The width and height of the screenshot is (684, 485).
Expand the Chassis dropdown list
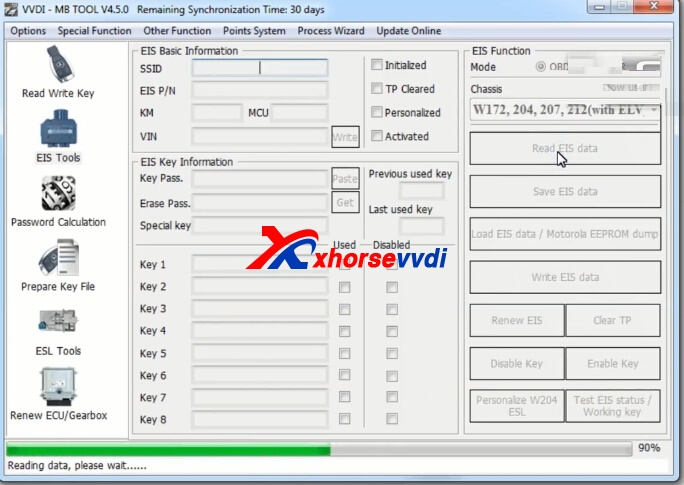click(653, 109)
